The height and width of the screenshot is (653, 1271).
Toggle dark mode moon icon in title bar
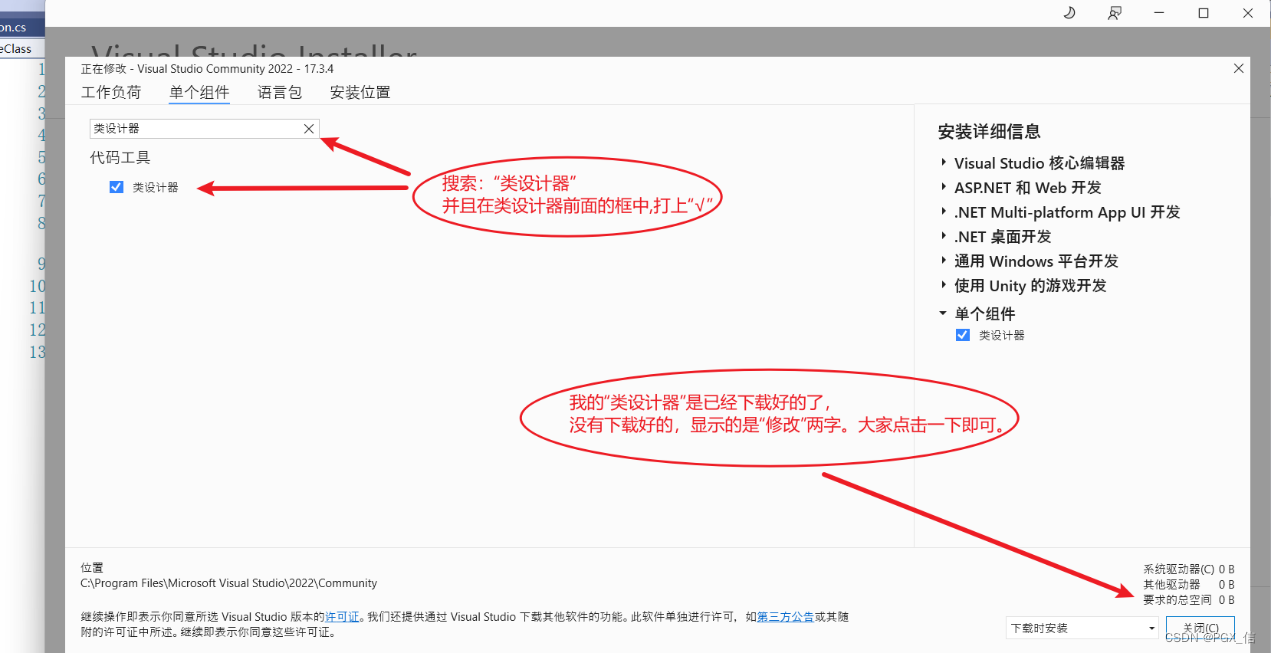1069,13
